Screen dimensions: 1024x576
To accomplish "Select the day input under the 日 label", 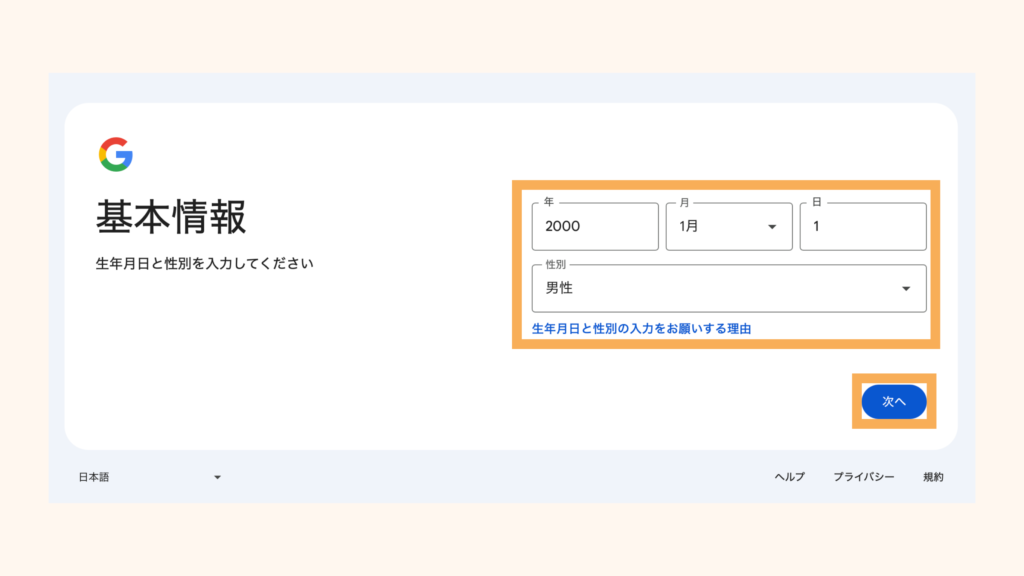I will click(863, 227).
